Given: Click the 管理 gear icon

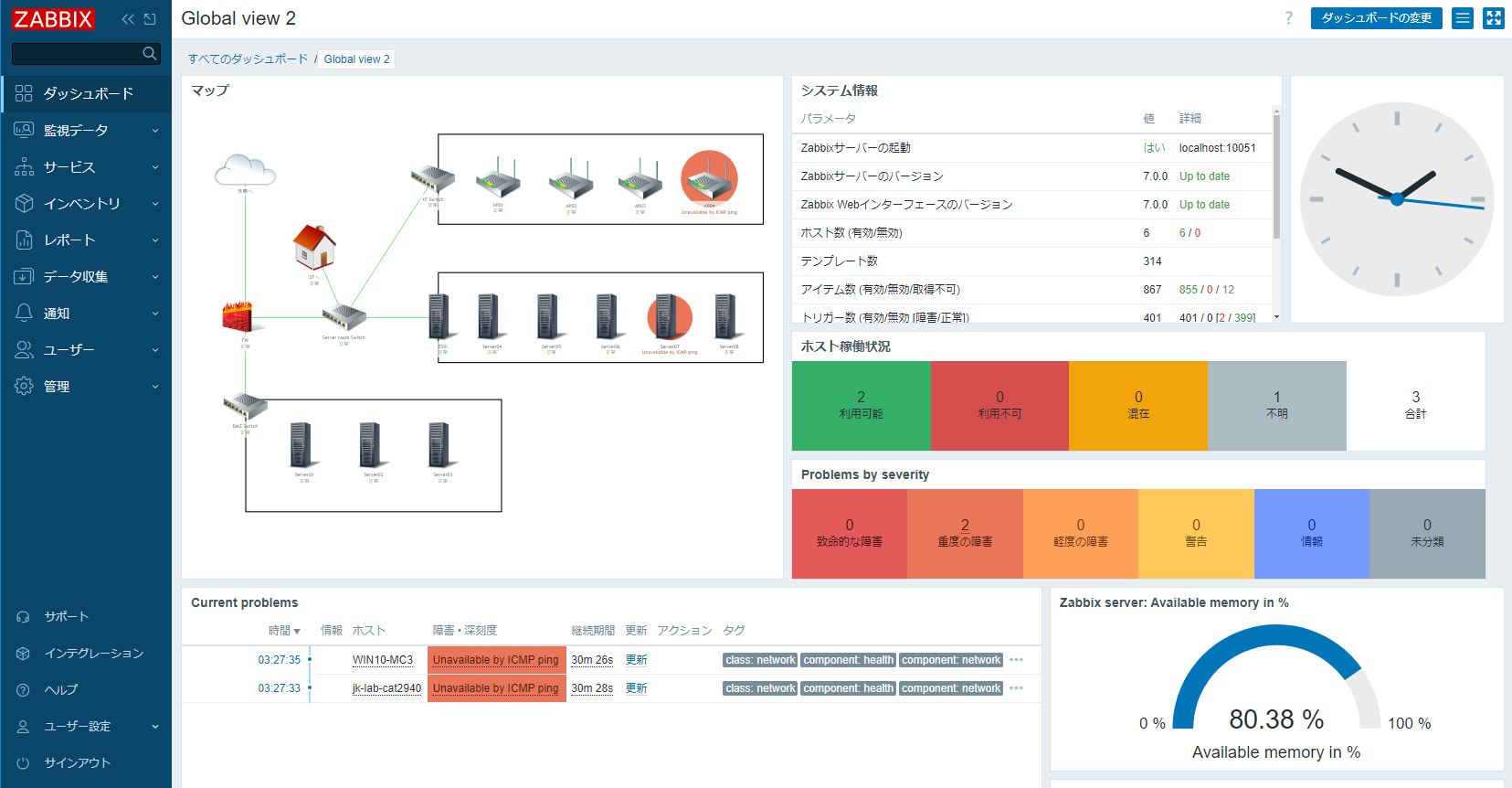Looking at the screenshot, I should pyautogui.click(x=24, y=386).
